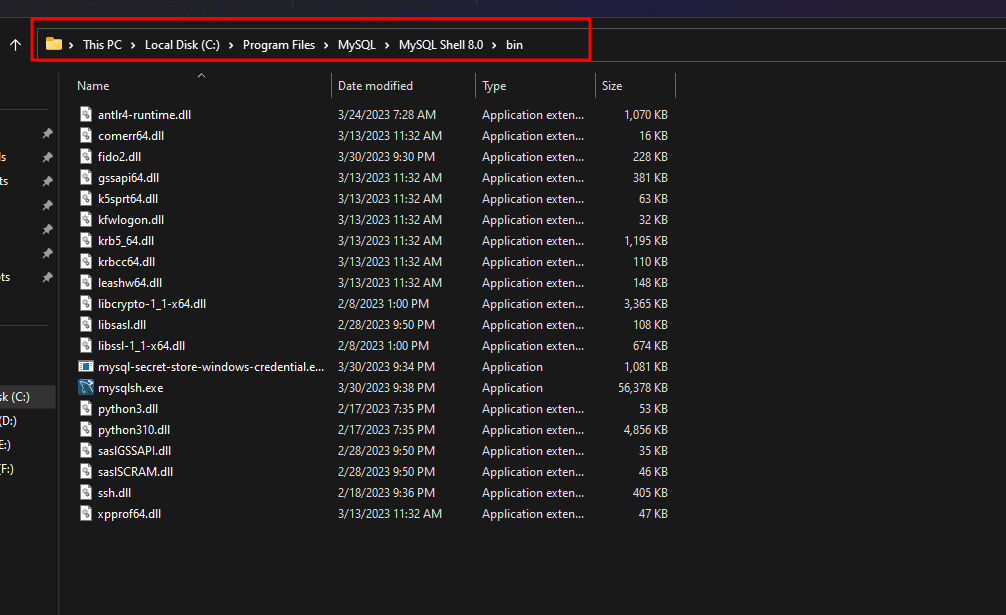Select file name mysqlsh.exe
This screenshot has height=615, width=1006.
(130, 388)
